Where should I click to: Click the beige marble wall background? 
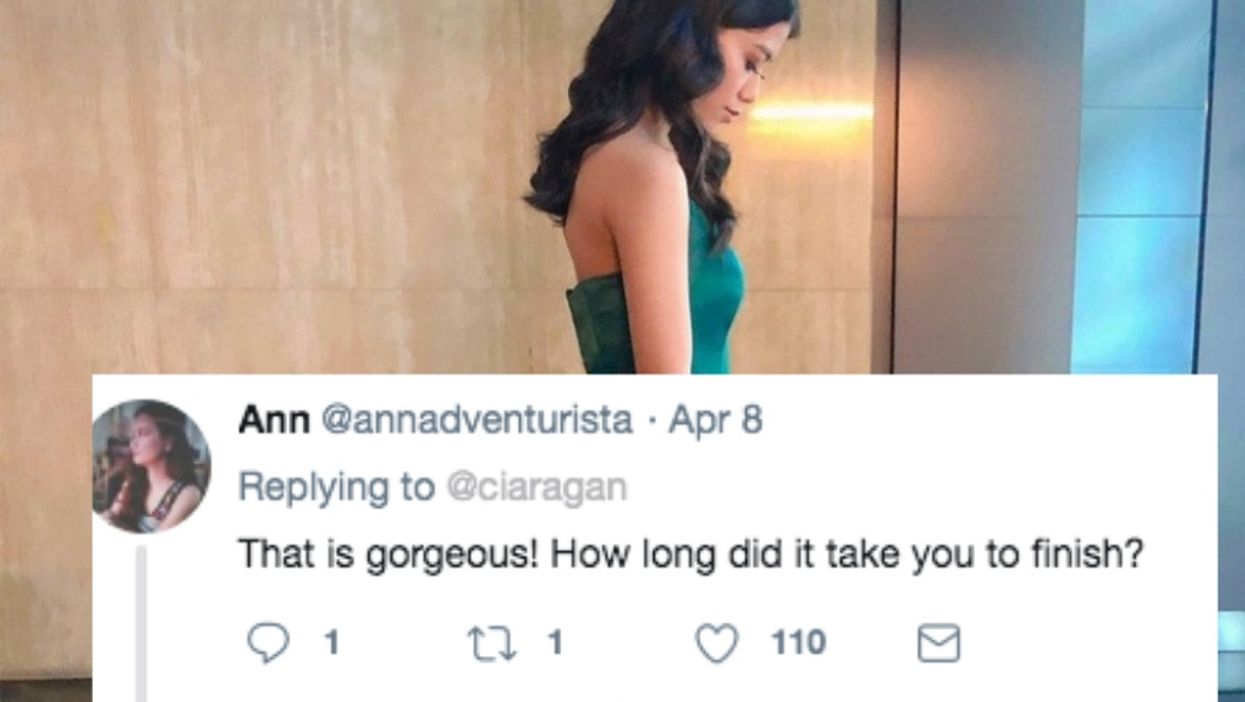250,180
